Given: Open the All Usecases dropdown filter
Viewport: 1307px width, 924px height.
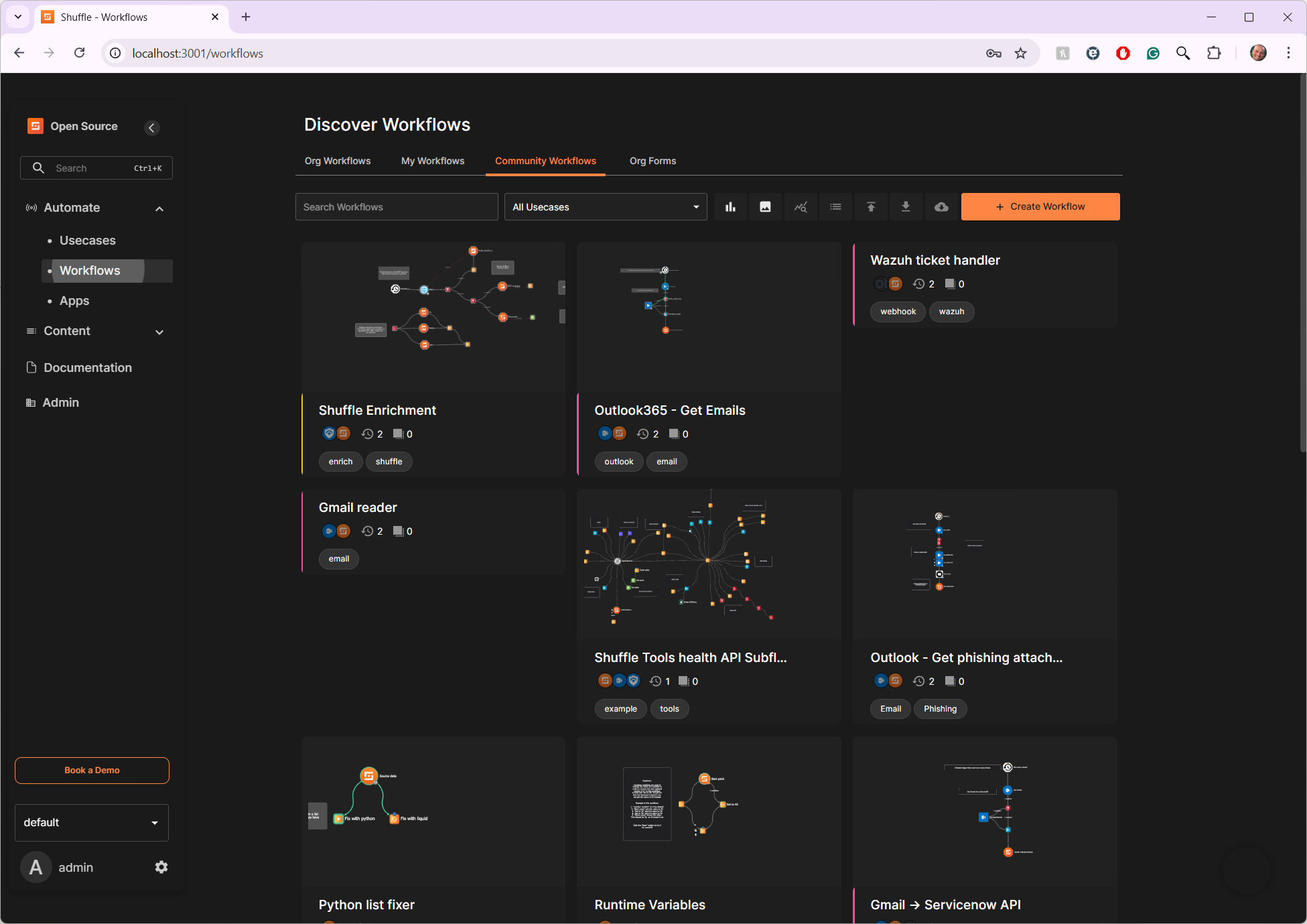Looking at the screenshot, I should click(x=604, y=206).
